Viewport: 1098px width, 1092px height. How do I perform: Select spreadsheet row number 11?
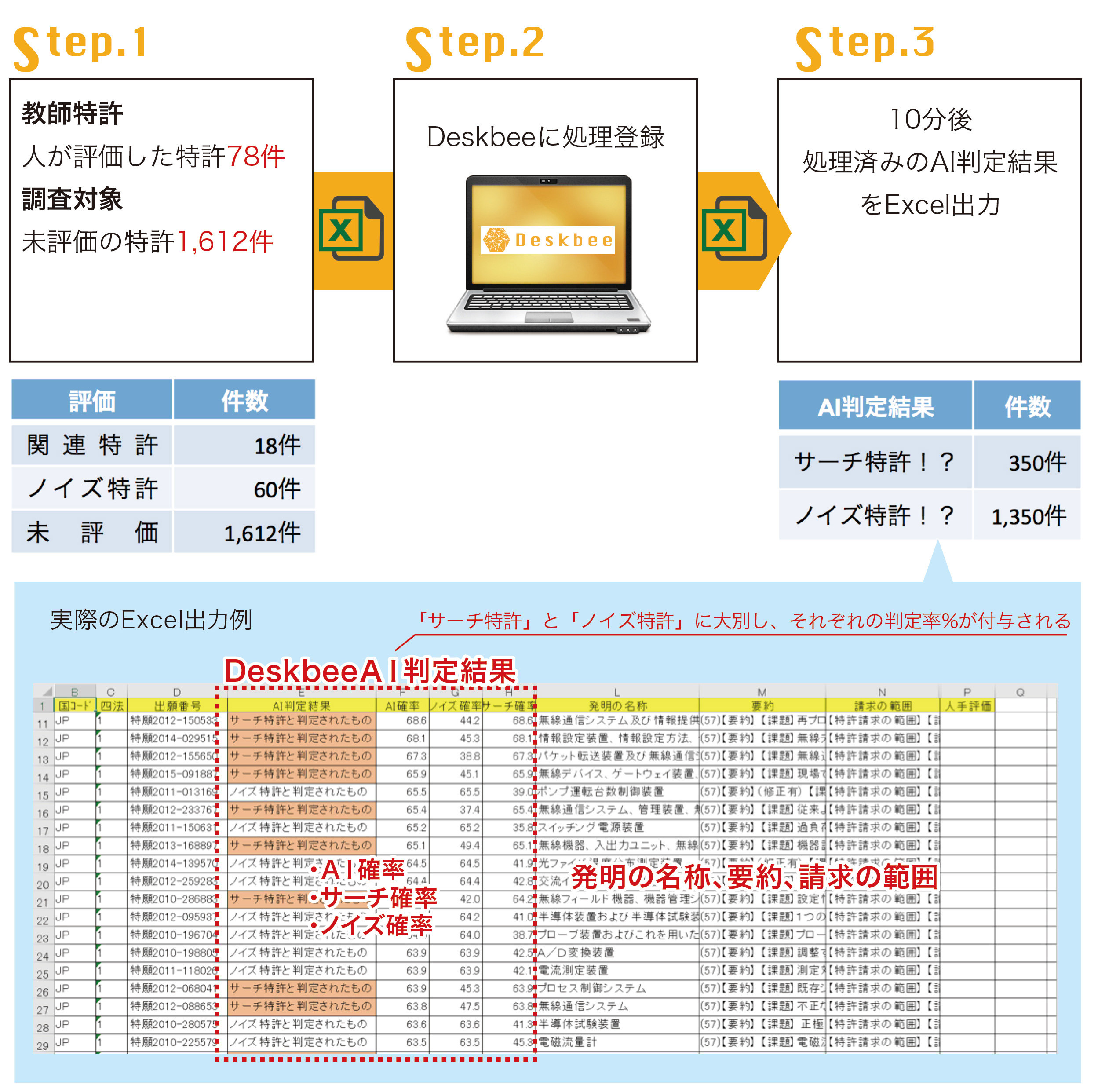click(43, 723)
